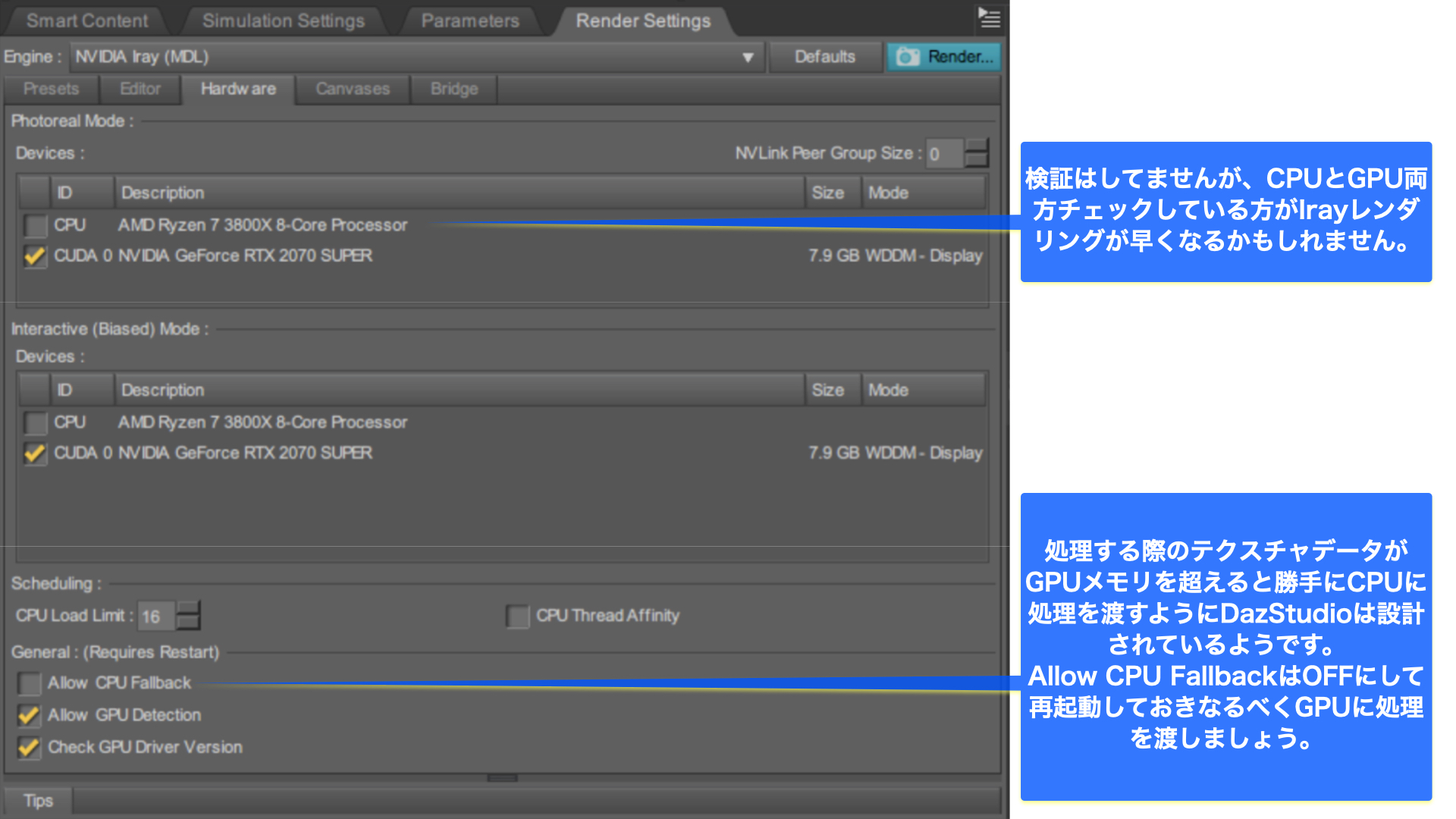
Task: Click the NVLink Peer Group Size field
Action: pos(945,153)
